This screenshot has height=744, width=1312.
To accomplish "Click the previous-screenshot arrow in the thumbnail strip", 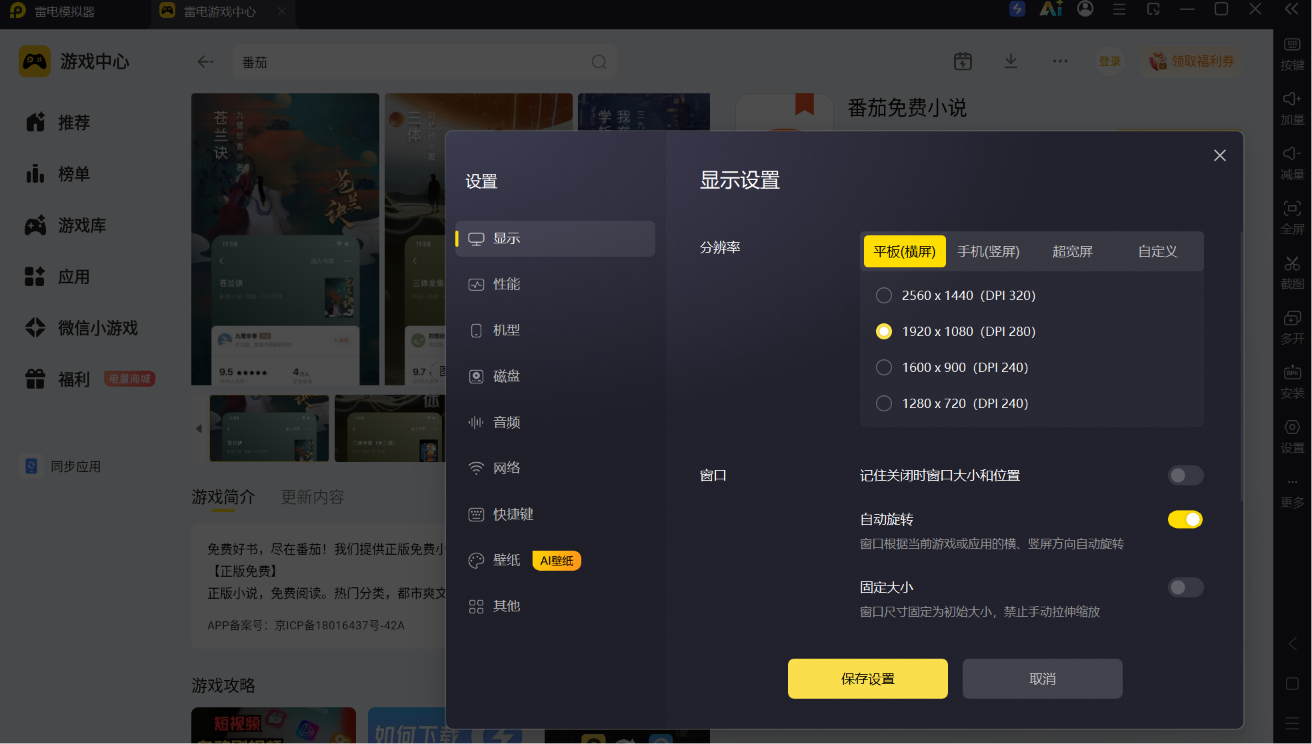I will (x=198, y=428).
